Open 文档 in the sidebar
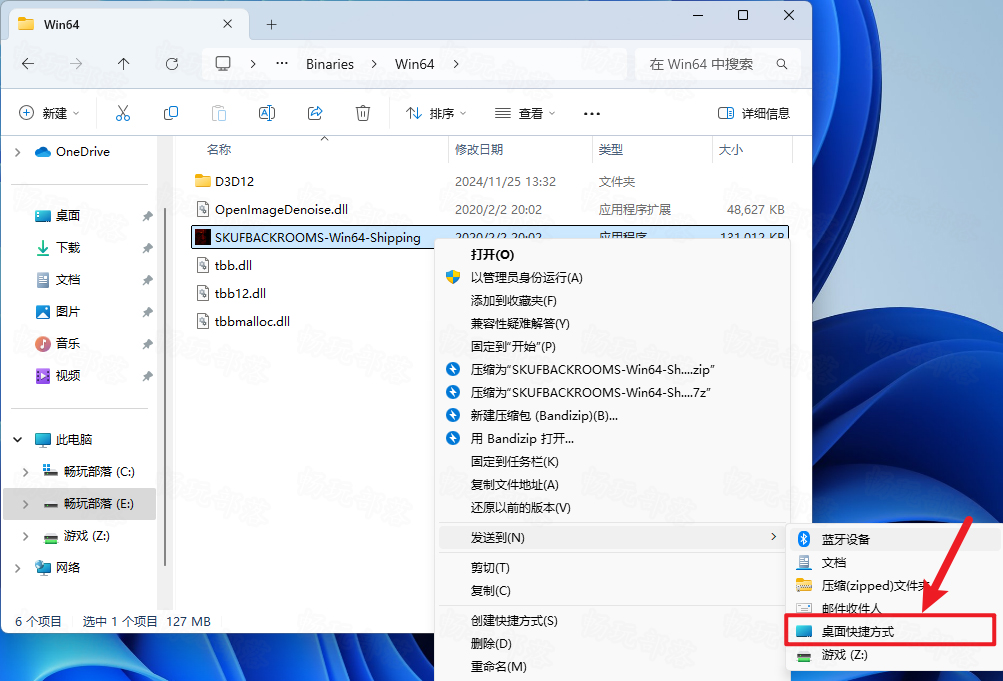This screenshot has height=681, width=1003. click(68, 280)
